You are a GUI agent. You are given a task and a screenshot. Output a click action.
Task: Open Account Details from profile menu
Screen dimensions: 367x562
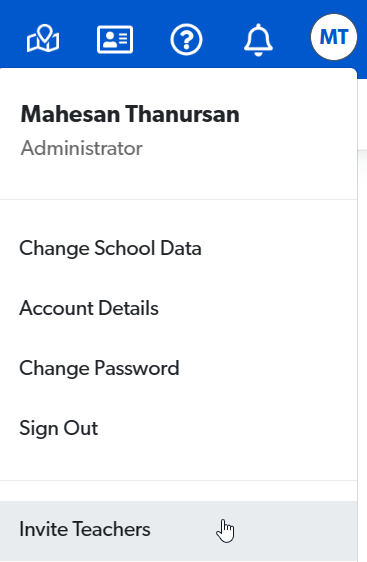(178, 308)
